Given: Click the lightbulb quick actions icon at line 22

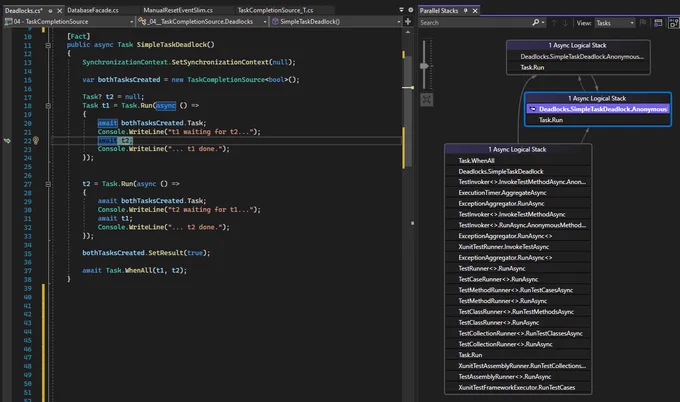Looking at the screenshot, I should pos(36,141).
